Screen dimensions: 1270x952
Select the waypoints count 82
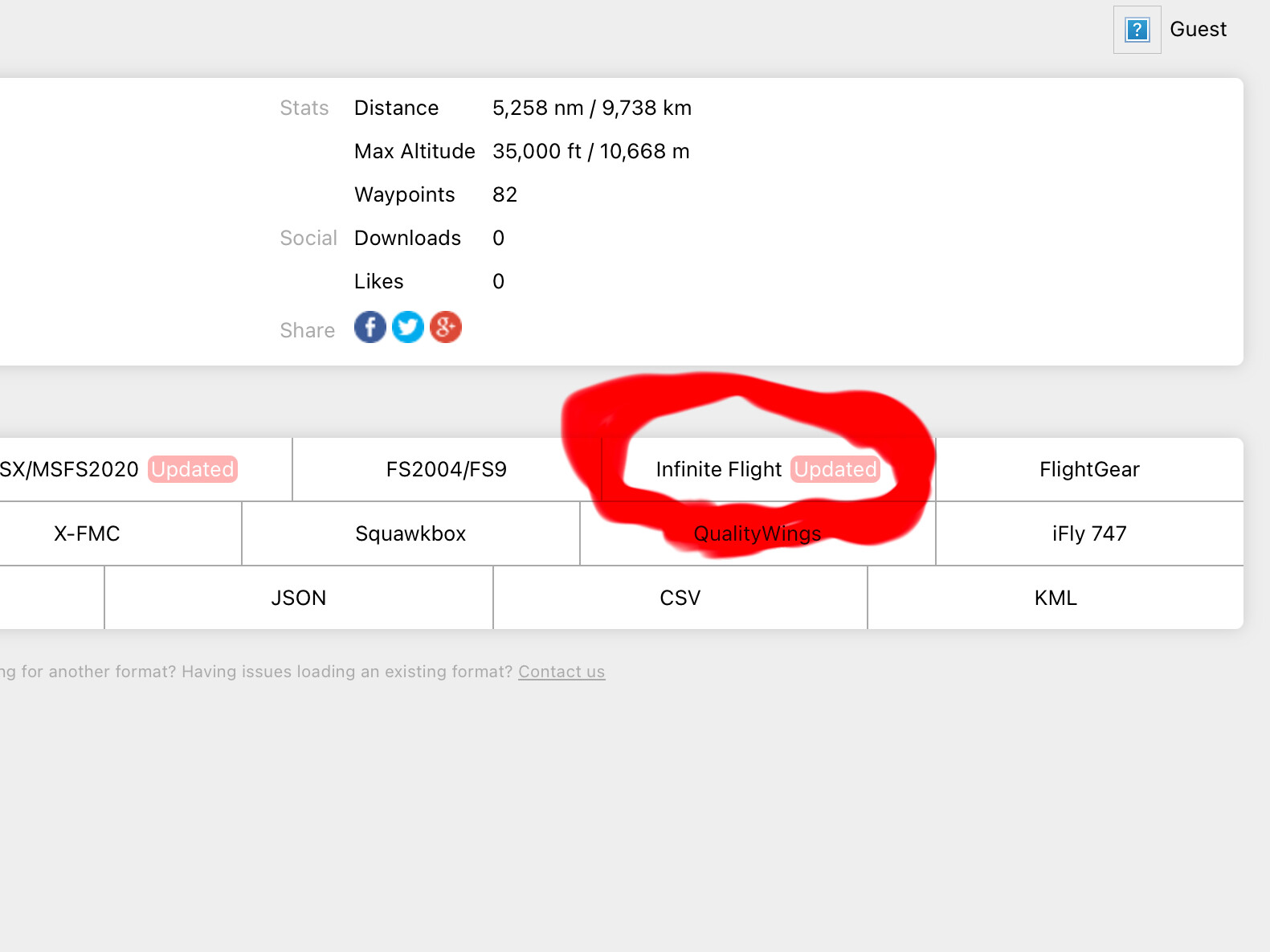point(504,194)
